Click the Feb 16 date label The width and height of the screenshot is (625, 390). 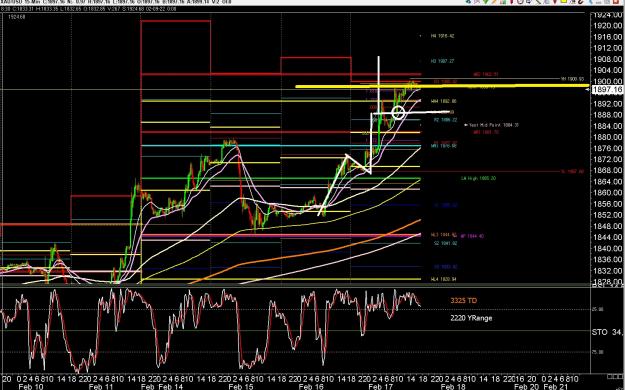(x=311, y=386)
